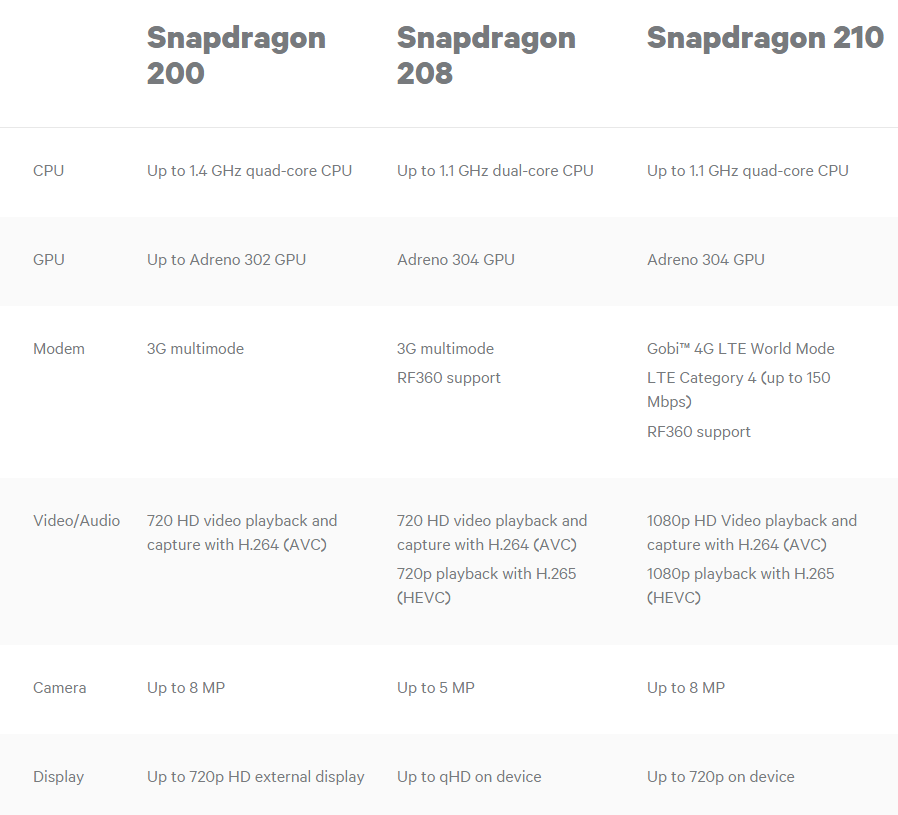Select the Camera row label
898x815 pixels.
[60, 687]
